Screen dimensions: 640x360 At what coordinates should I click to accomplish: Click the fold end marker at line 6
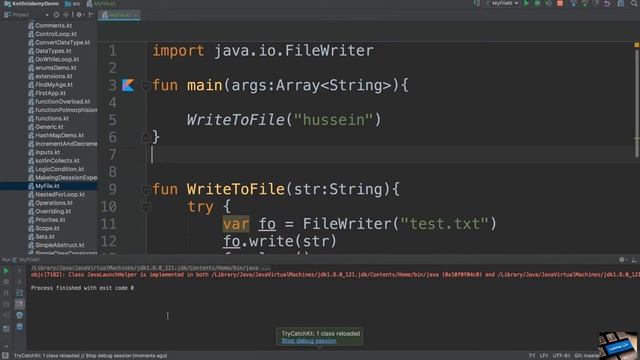coord(146,137)
